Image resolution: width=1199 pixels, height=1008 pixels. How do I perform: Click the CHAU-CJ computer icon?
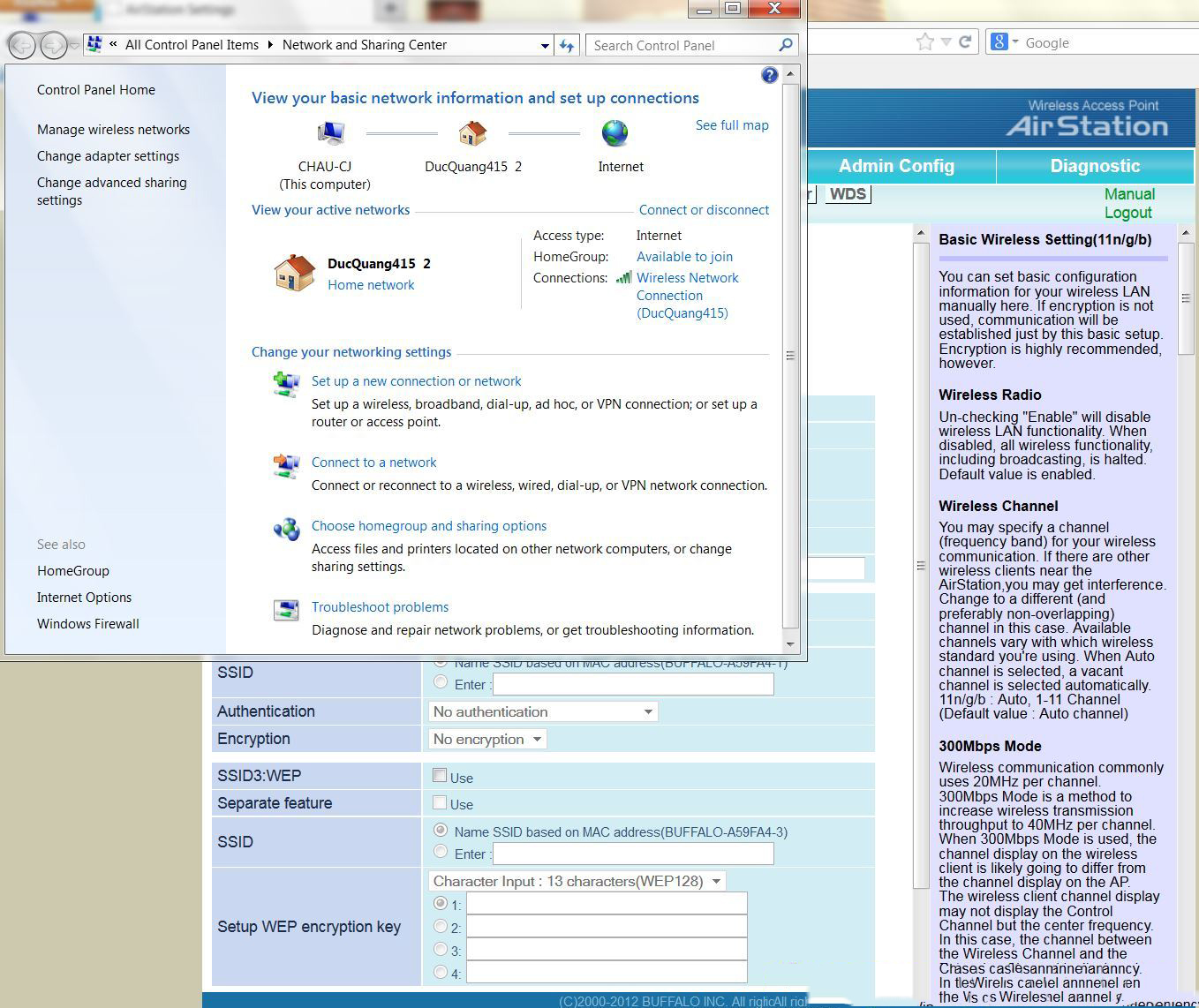coord(330,133)
